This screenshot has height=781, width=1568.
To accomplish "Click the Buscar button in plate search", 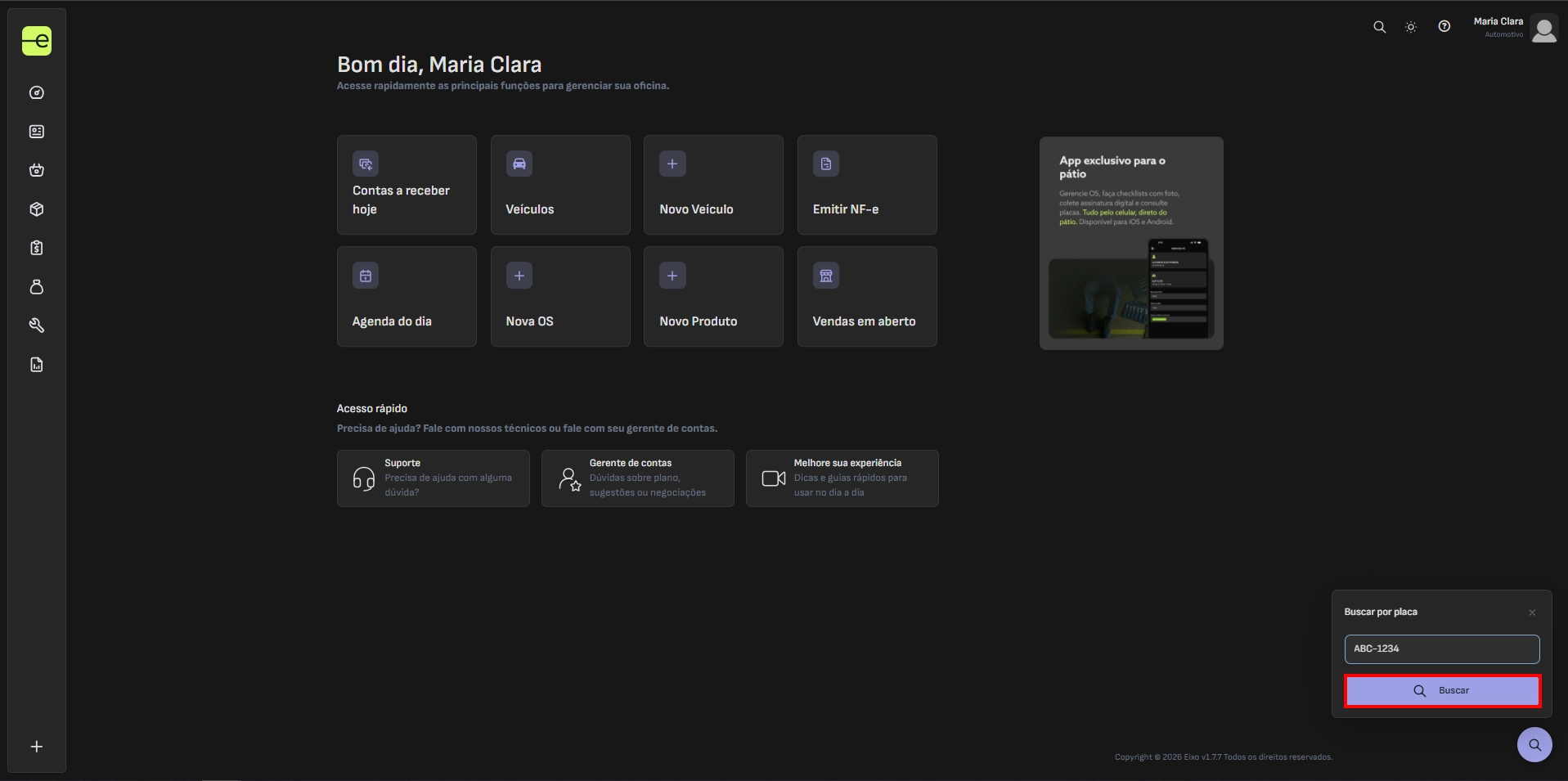I will pyautogui.click(x=1442, y=691).
